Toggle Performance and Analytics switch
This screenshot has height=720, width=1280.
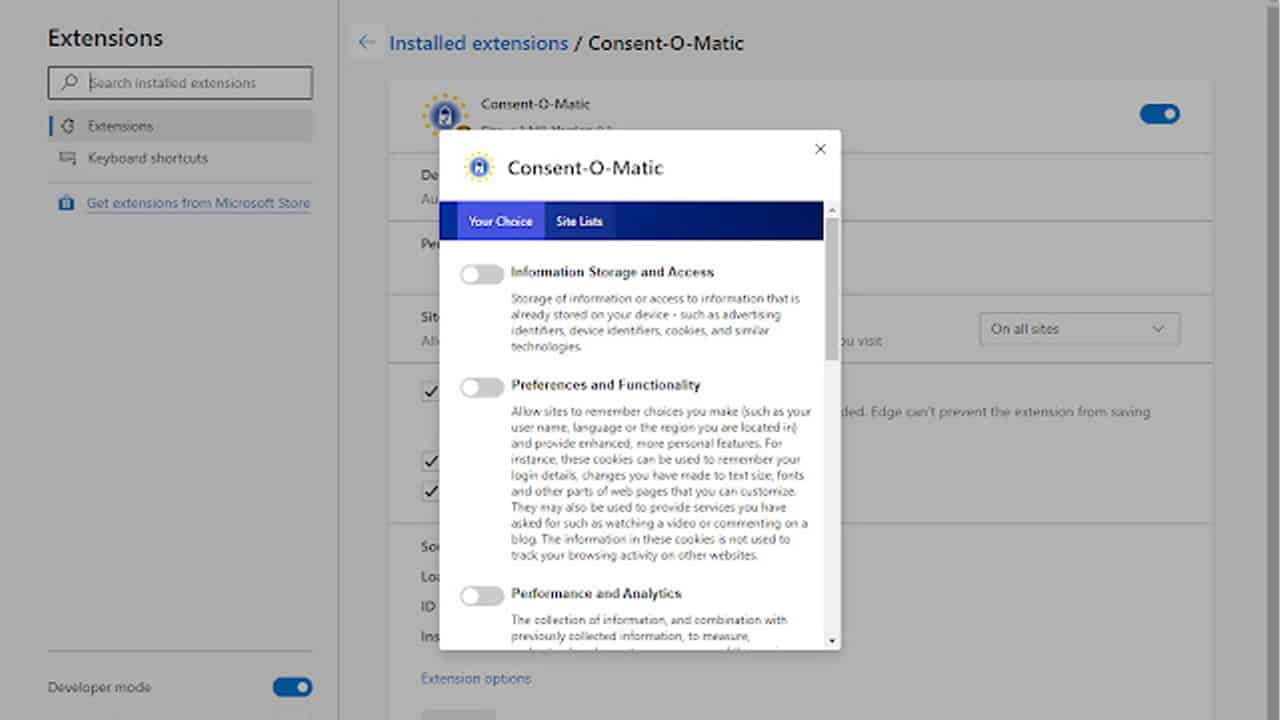coord(482,596)
